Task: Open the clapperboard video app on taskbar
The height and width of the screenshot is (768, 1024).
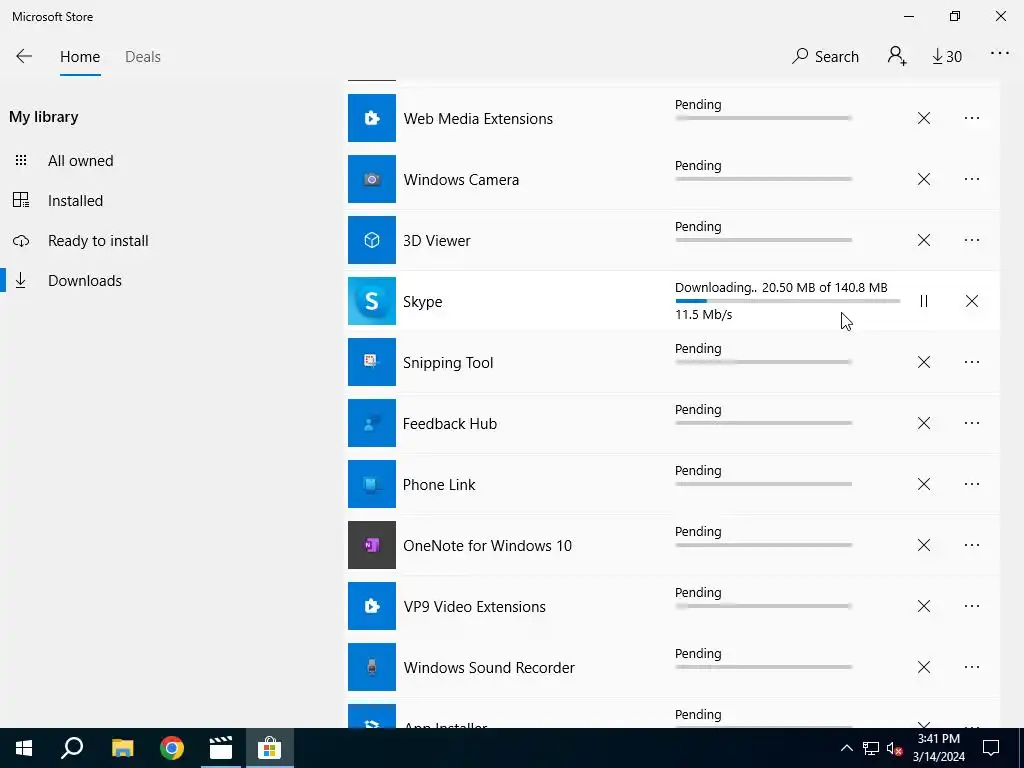Action: click(221, 748)
